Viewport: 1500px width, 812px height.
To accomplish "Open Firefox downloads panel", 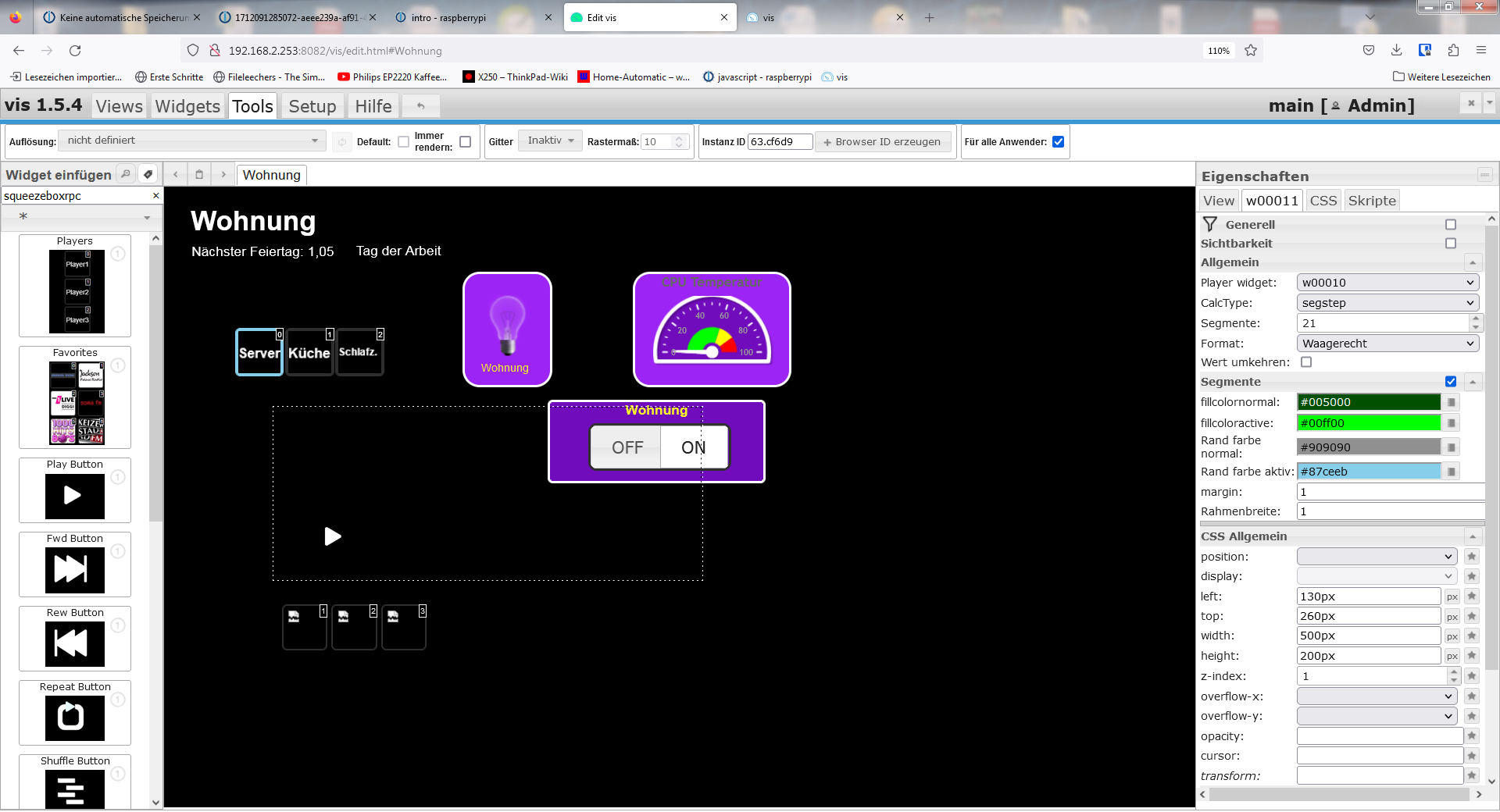I will pyautogui.click(x=1396, y=51).
